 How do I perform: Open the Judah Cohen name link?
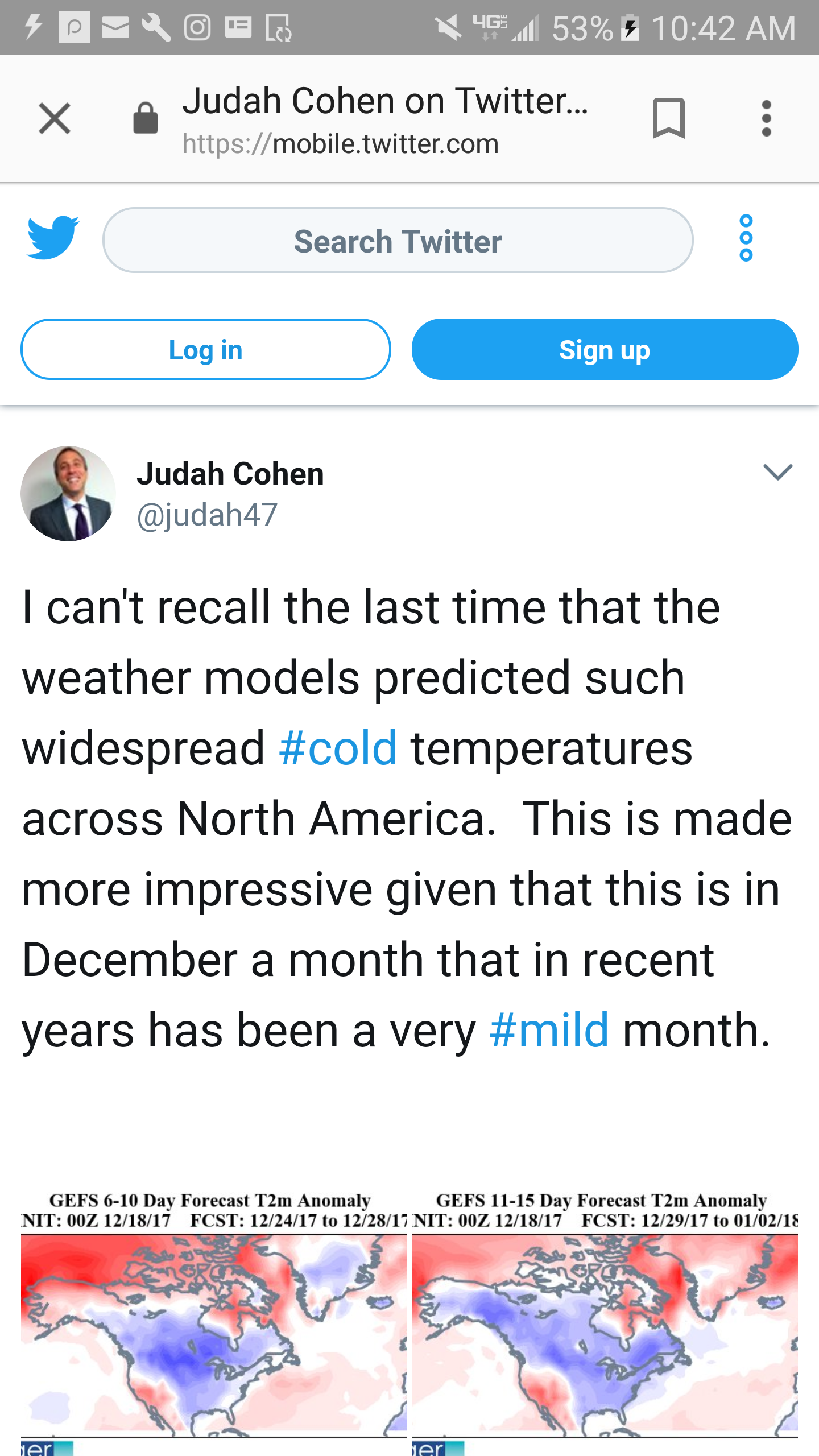click(x=230, y=474)
